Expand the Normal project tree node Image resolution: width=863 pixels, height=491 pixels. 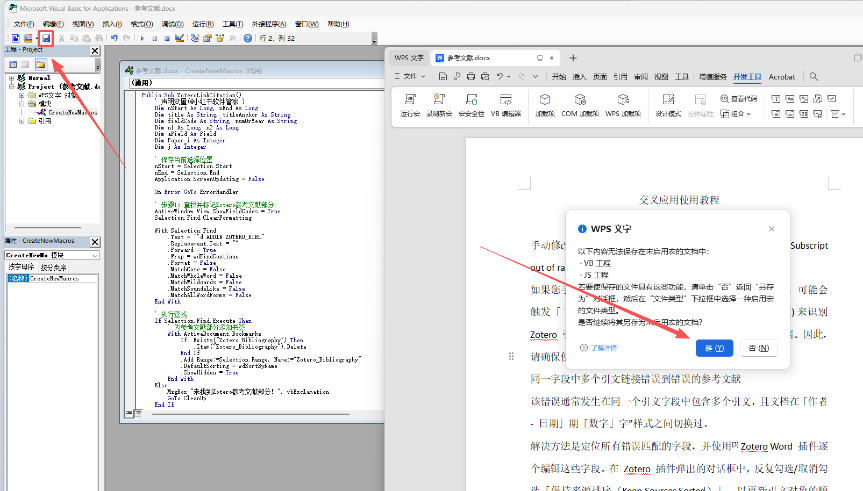[x=9, y=77]
